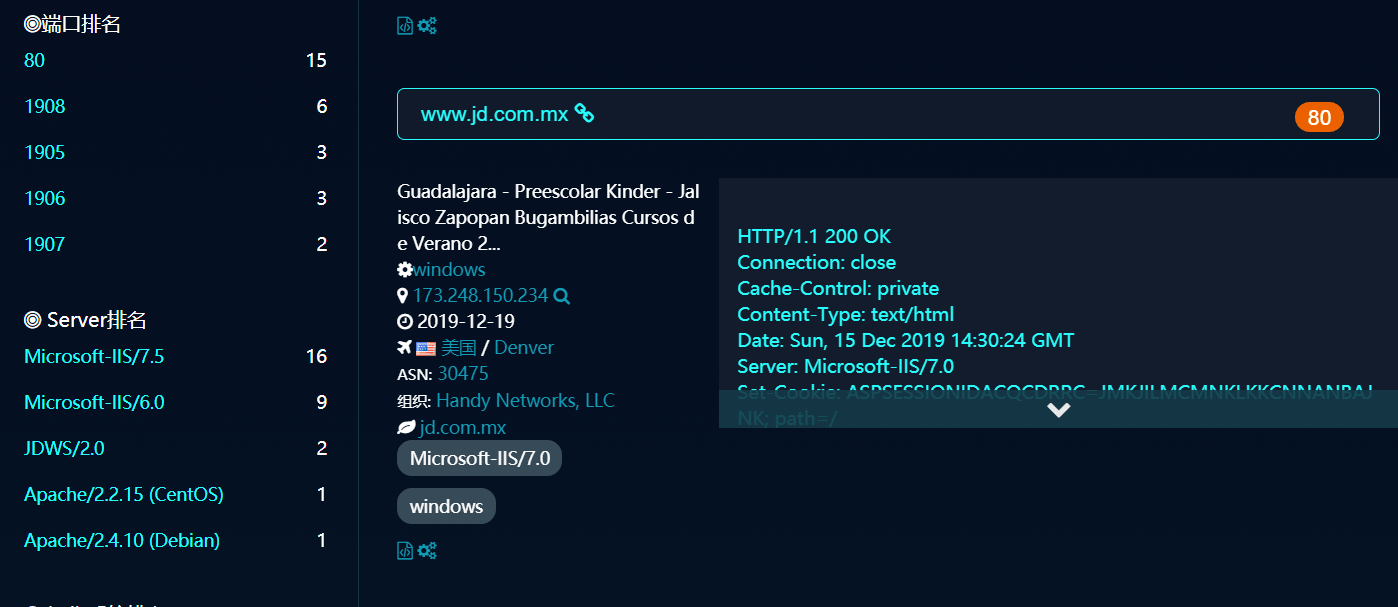Click the magnifier icon next to 173.248.150.234
The width and height of the screenshot is (1398, 607).
562,296
